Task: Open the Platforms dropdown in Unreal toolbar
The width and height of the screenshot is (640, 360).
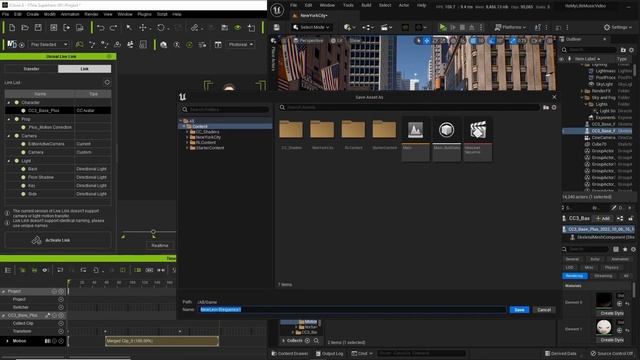Action: (x=510, y=27)
